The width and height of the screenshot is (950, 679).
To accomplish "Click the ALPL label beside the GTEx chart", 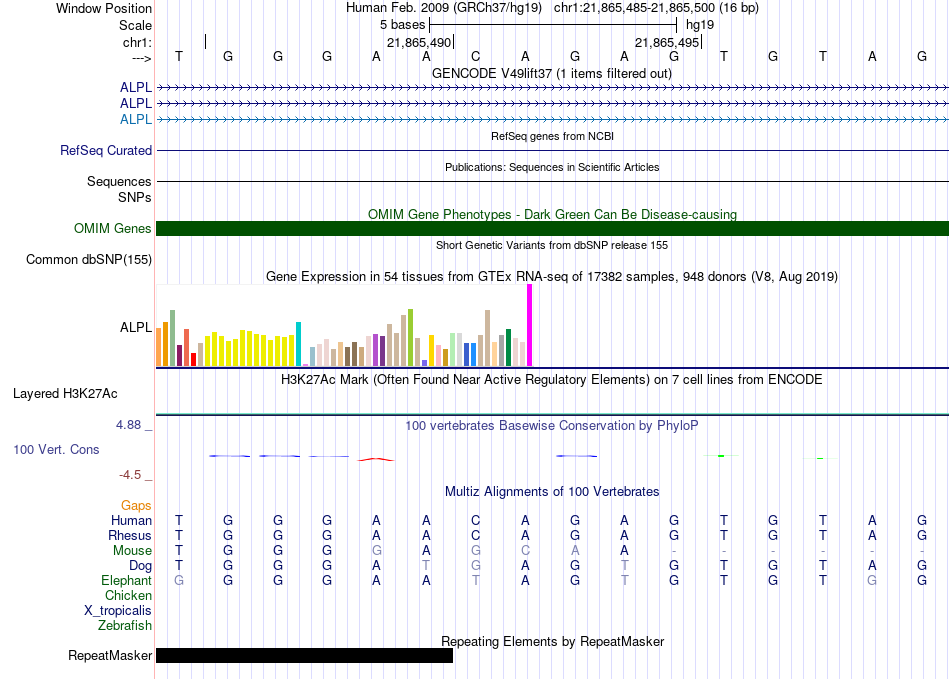I will coord(136,327).
